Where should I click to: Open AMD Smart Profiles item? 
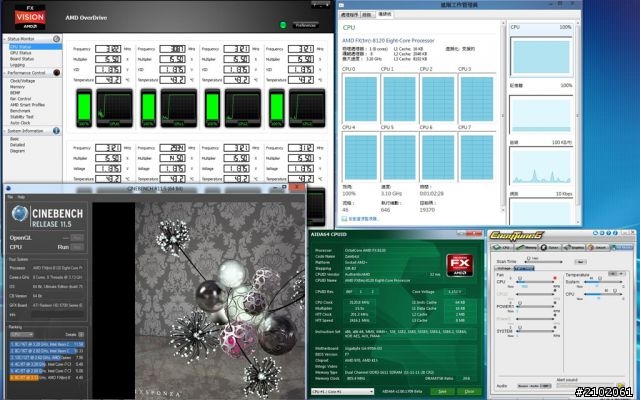(x=27, y=105)
